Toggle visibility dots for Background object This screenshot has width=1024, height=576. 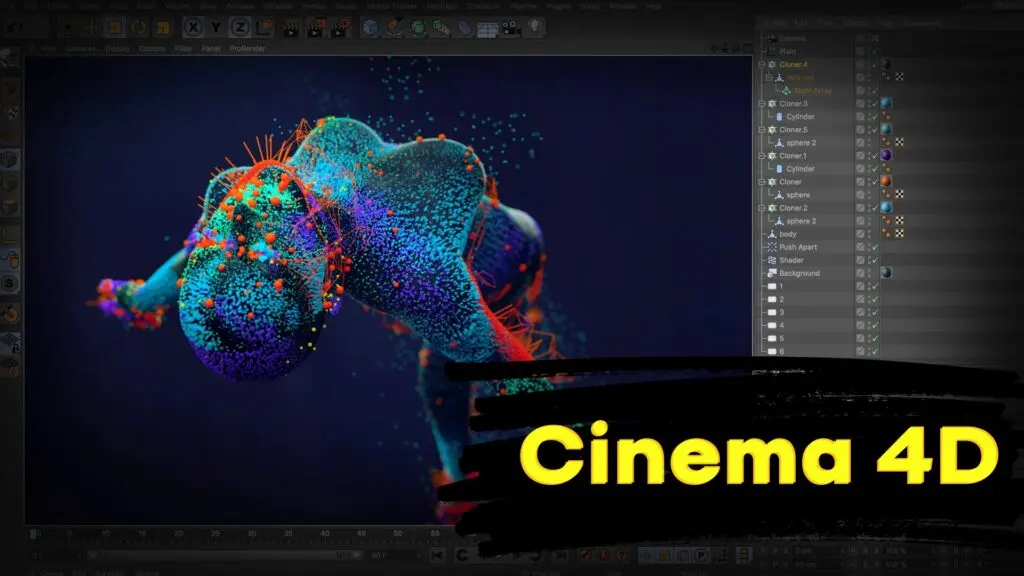[869, 273]
